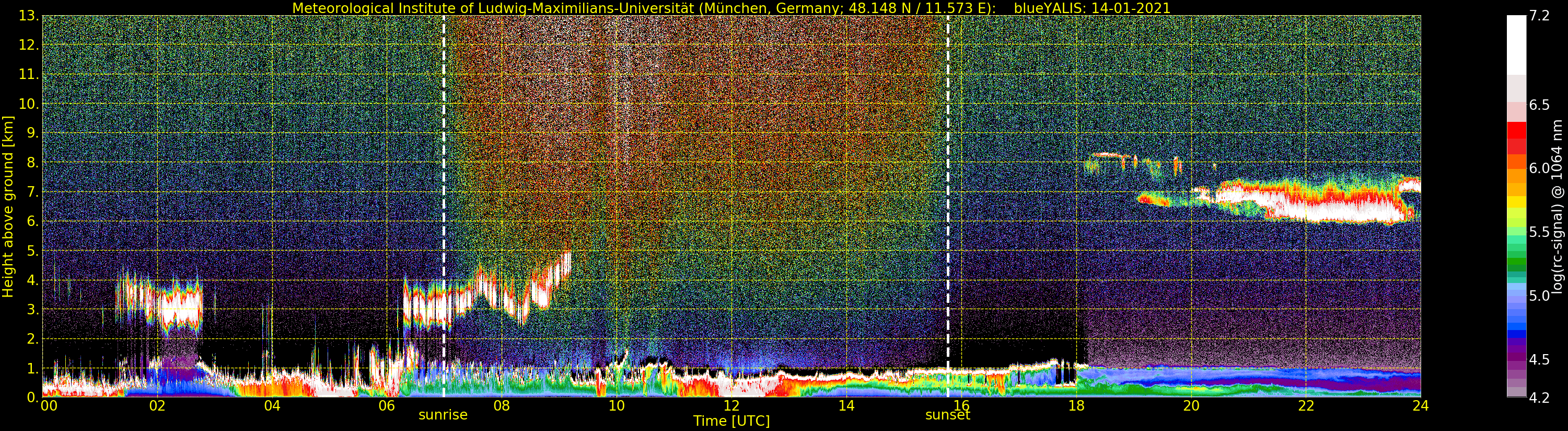Select the white top segment of the colorbar
This screenshot has height=431, width=1568.
1516,43
